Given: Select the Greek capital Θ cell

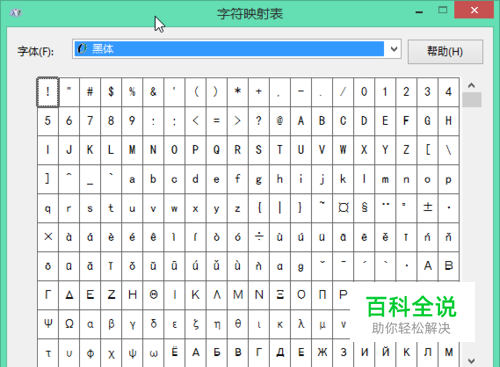Looking at the screenshot, I should [x=153, y=295].
